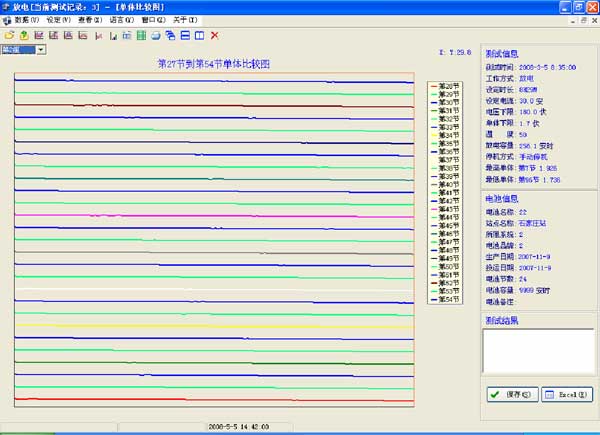Click the red X toolbar icon
The height and width of the screenshot is (435, 600).
(214, 36)
